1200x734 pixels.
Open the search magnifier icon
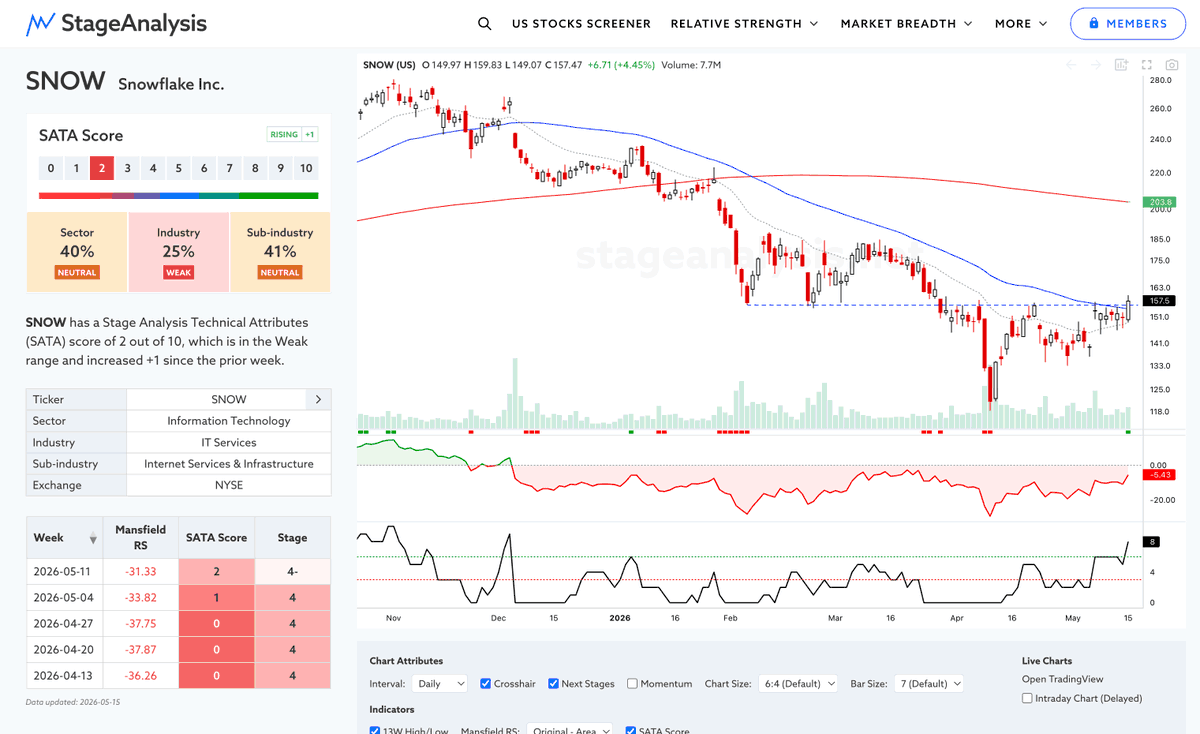[484, 23]
